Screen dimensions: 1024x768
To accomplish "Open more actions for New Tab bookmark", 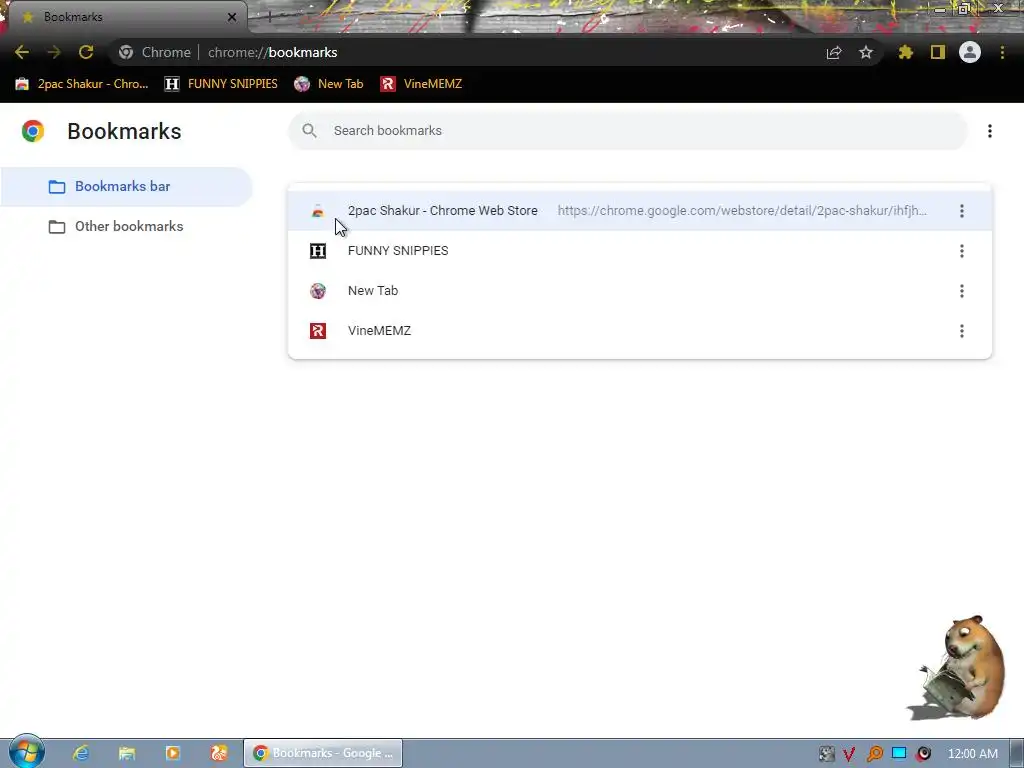I will 962,291.
